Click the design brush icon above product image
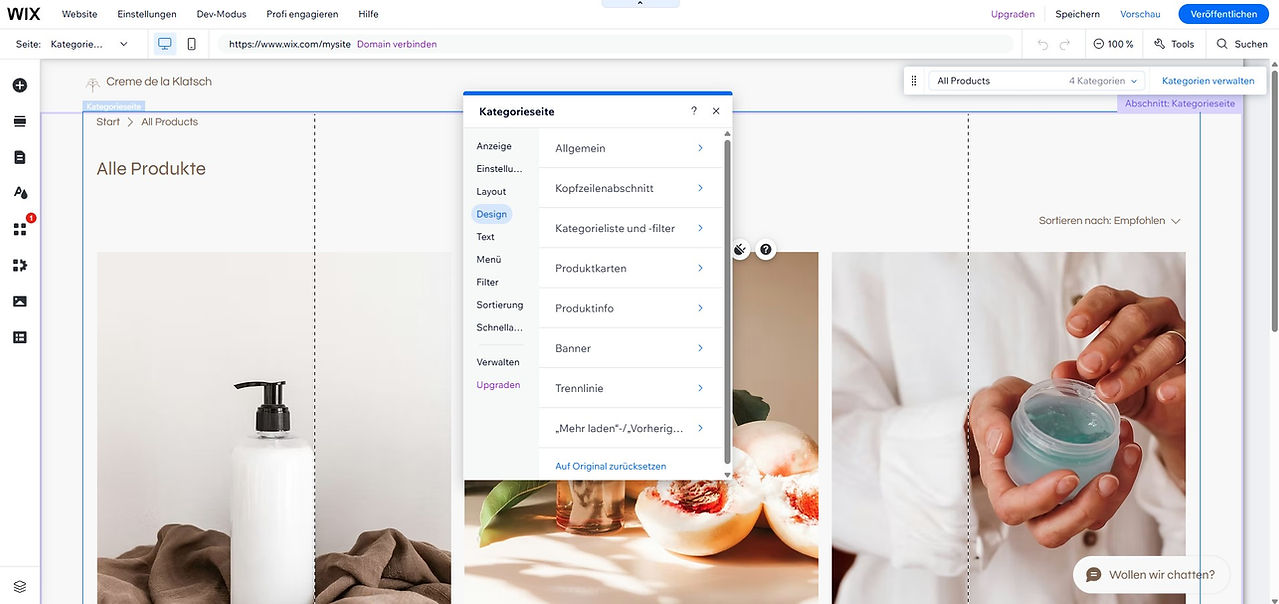Viewport: 1279px width, 604px height. tap(740, 250)
